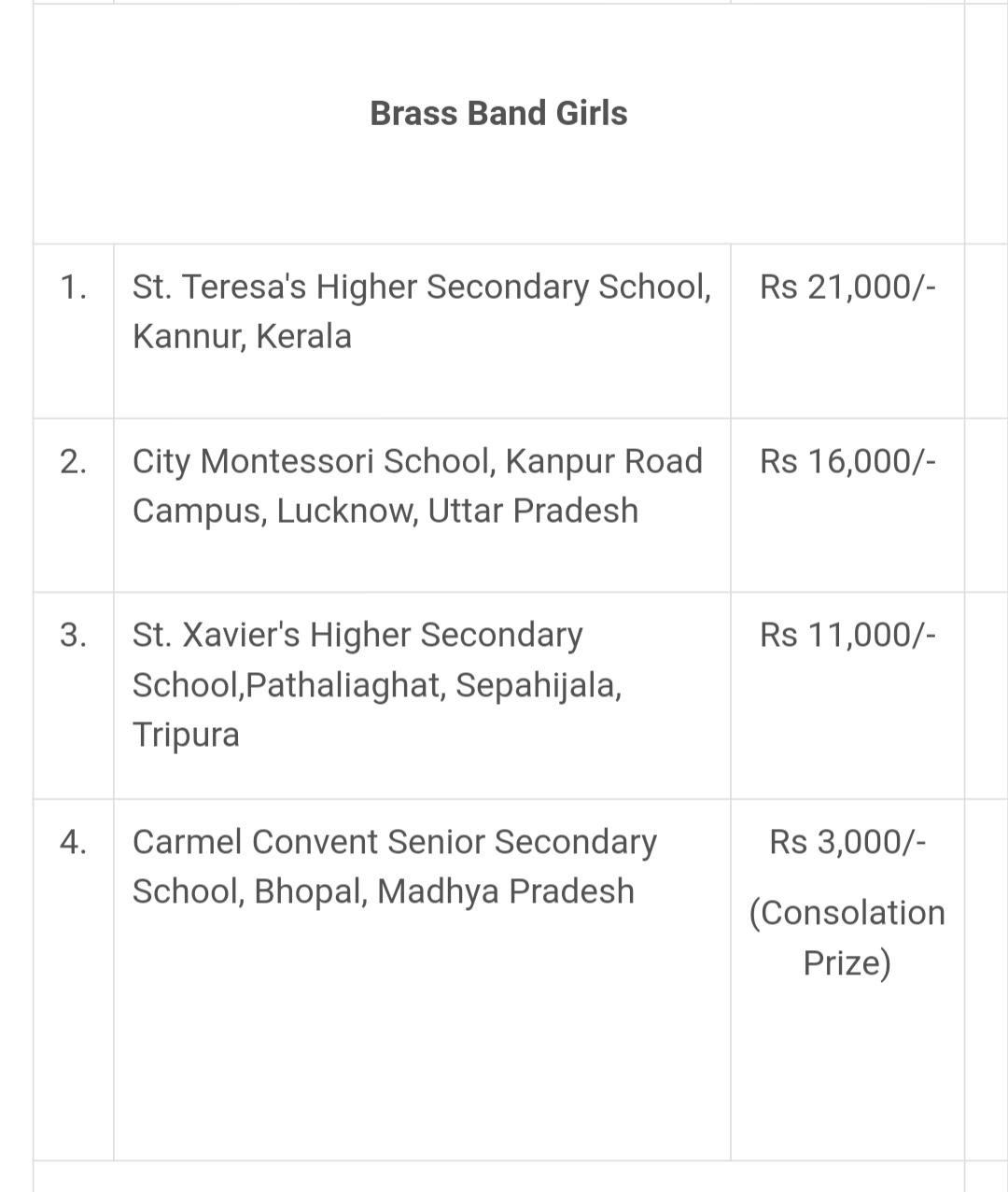Click the Kannur, Kerala line
Screen dimensions: 1008x1192
(242, 336)
